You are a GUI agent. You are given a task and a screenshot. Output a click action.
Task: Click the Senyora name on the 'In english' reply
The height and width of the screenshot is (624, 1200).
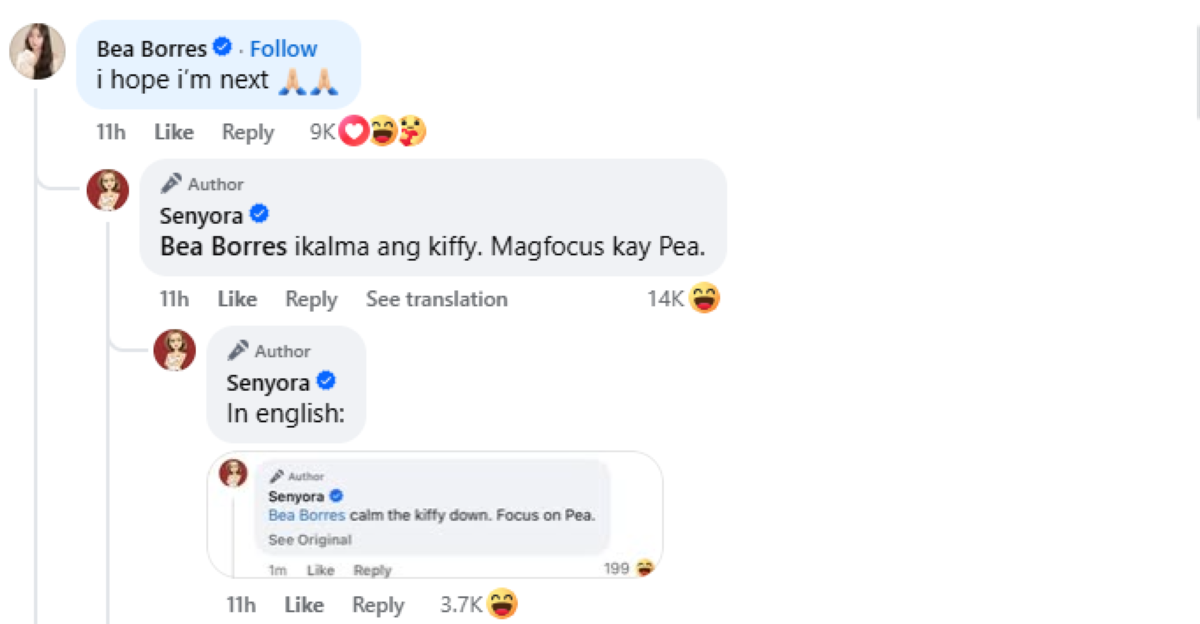click(266, 382)
